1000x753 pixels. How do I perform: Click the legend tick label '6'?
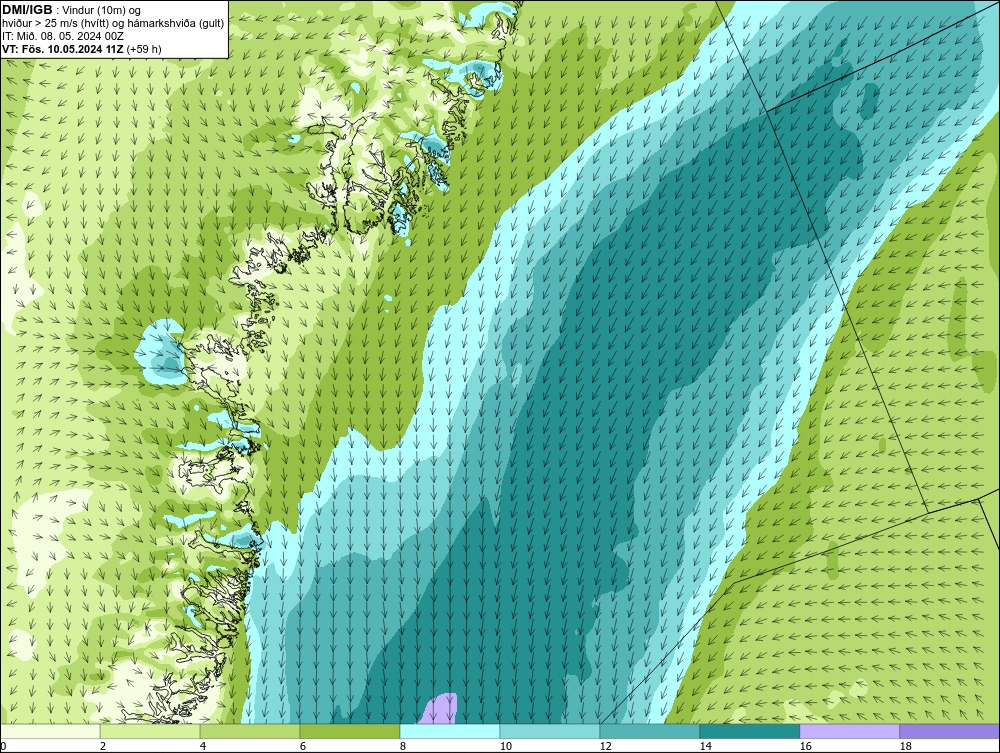pos(302,746)
